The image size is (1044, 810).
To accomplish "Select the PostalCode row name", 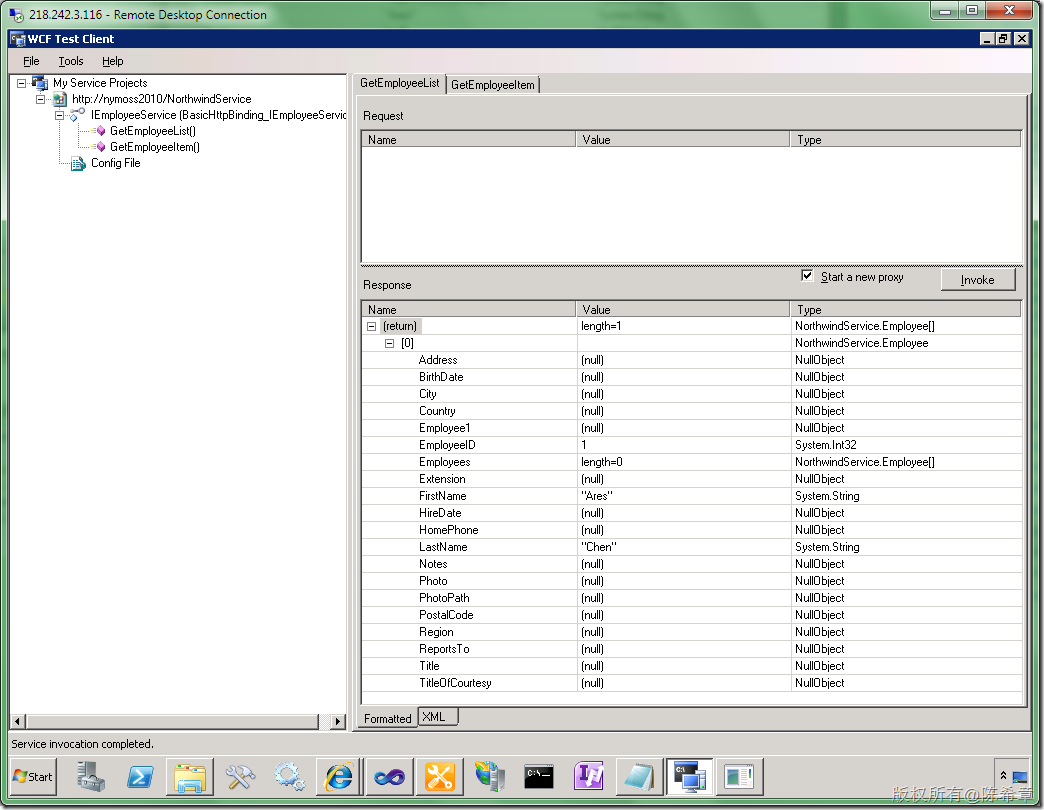I will point(446,615).
